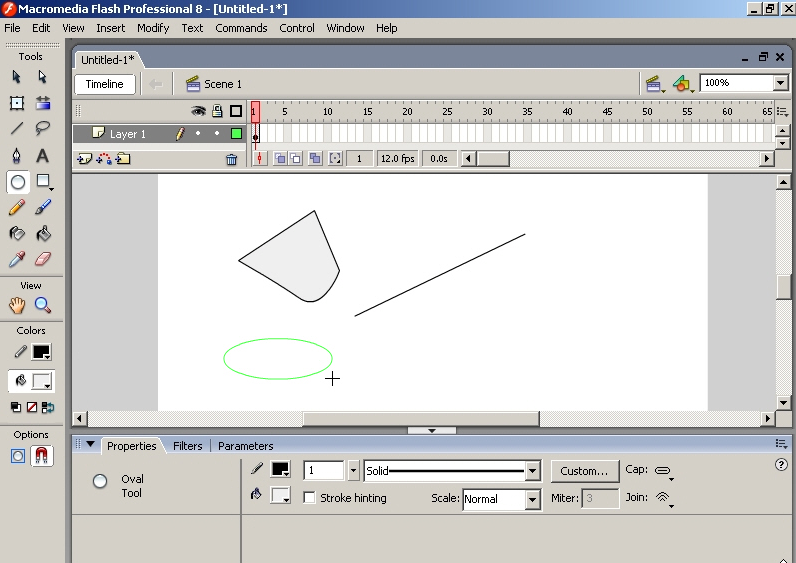
Task: Open the stage zoom percentage dropdown
Action: pos(781,83)
